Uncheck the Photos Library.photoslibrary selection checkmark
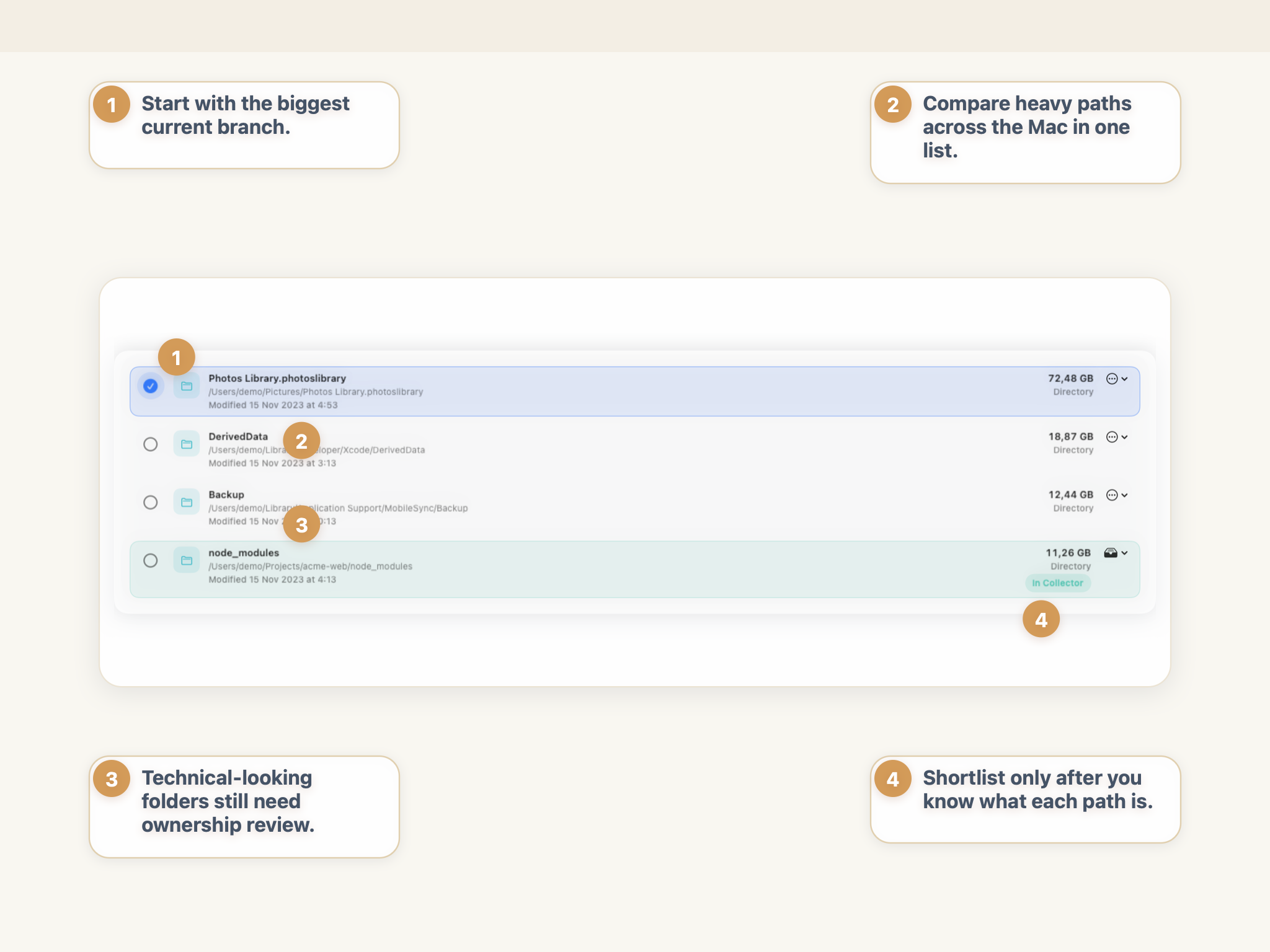Screen dimensions: 1270x952 [151, 386]
